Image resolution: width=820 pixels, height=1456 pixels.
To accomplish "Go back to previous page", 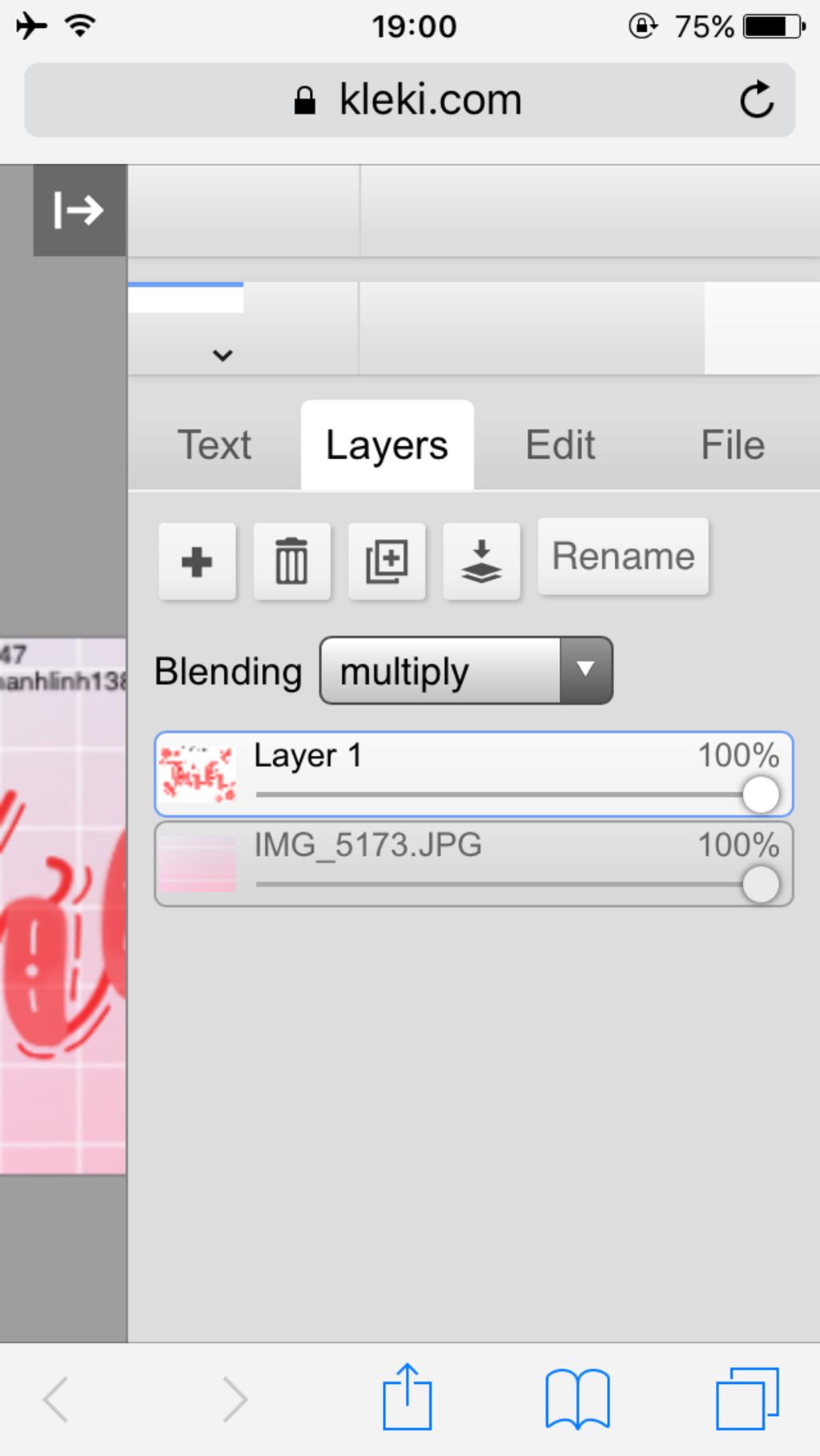I will pyautogui.click(x=56, y=1399).
